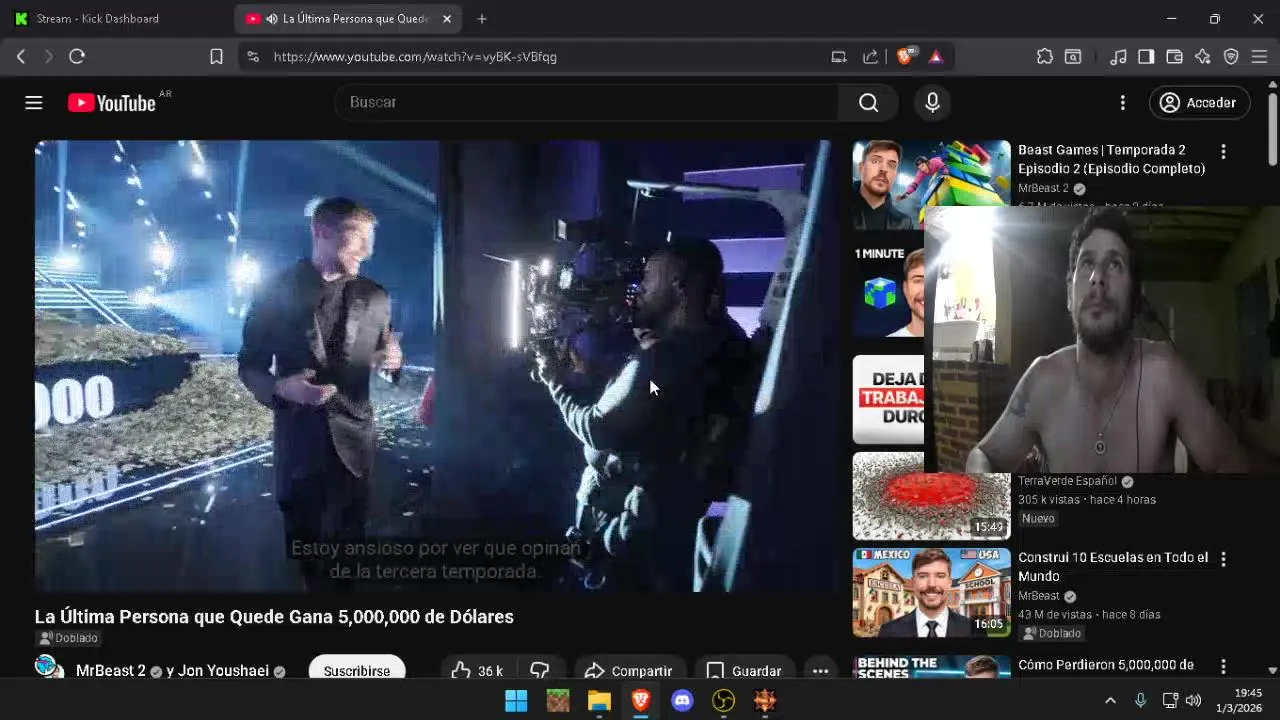This screenshot has width=1280, height=720.
Task: Start voice search with the microphone
Action: click(932, 103)
